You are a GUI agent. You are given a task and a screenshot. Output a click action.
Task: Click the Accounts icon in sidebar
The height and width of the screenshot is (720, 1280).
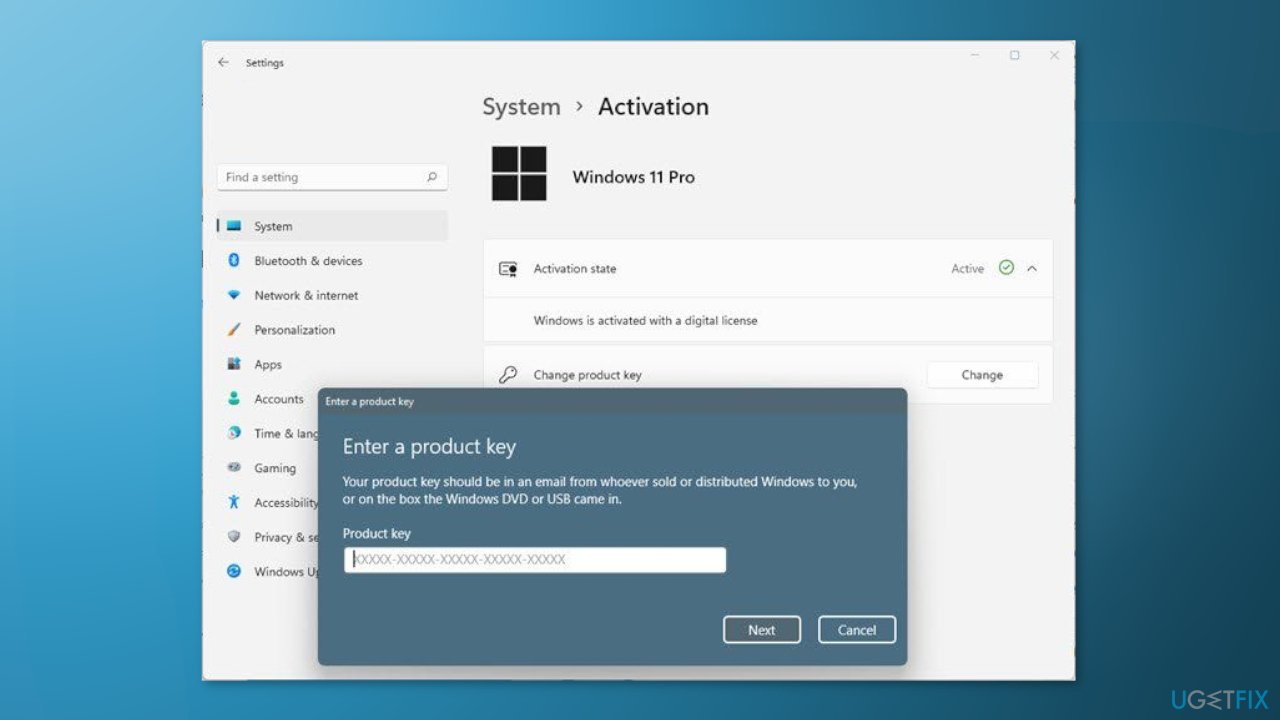click(x=233, y=398)
